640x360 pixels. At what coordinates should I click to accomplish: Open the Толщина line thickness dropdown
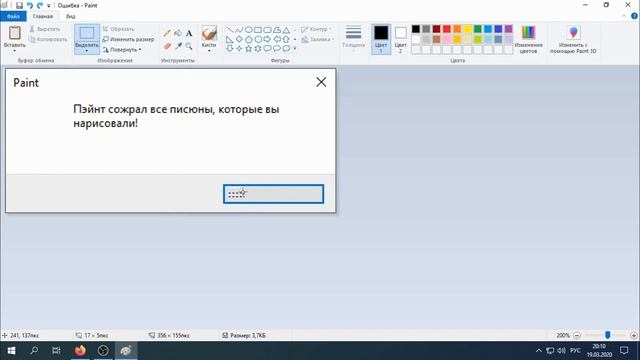pyautogui.click(x=353, y=39)
